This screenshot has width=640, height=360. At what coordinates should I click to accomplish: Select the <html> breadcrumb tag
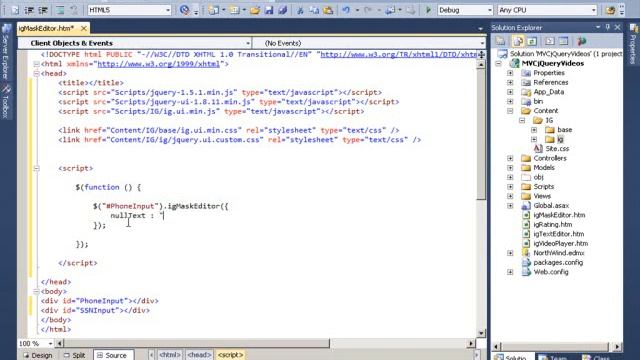(x=170, y=355)
